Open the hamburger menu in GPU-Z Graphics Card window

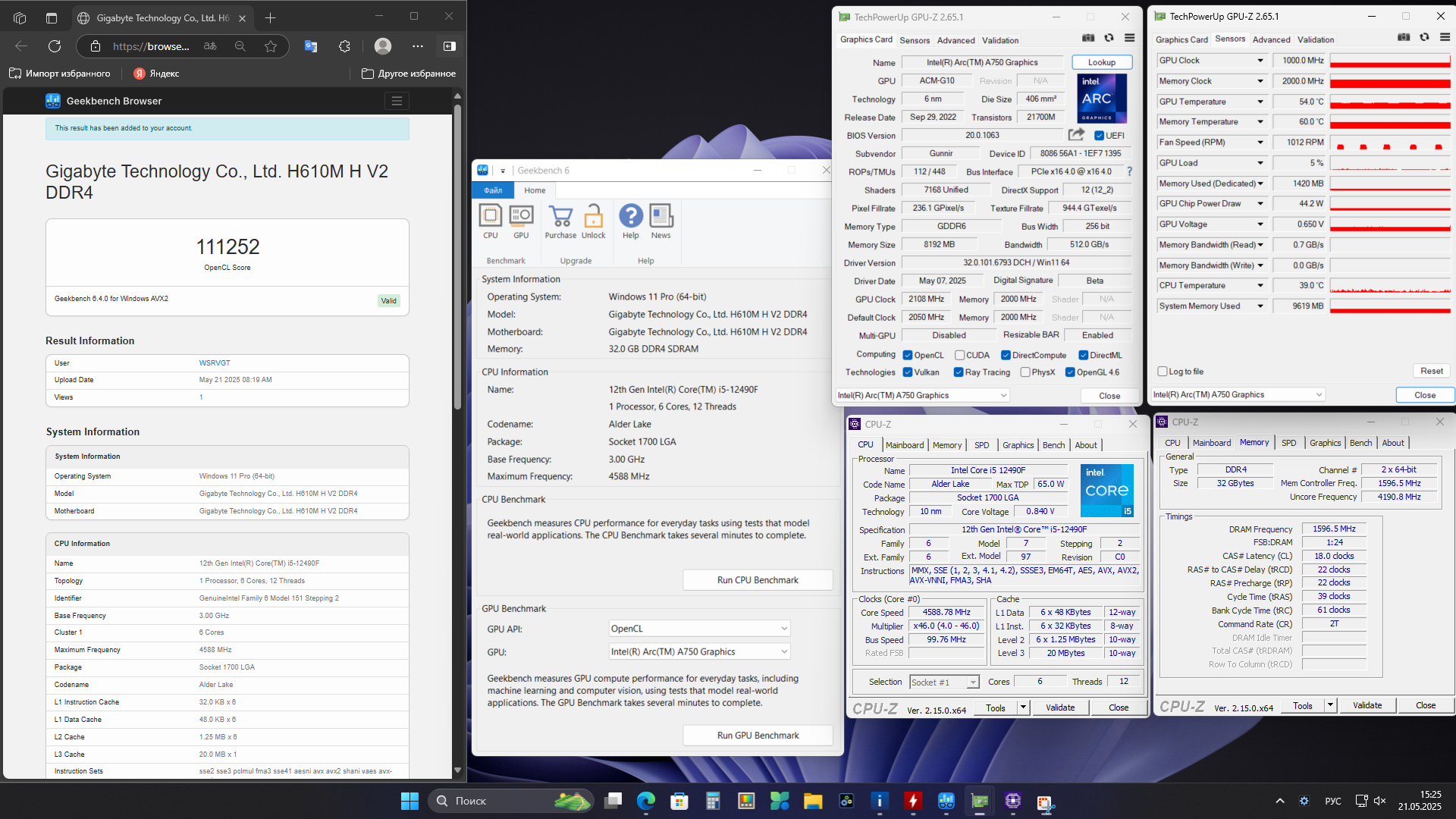tap(1129, 38)
